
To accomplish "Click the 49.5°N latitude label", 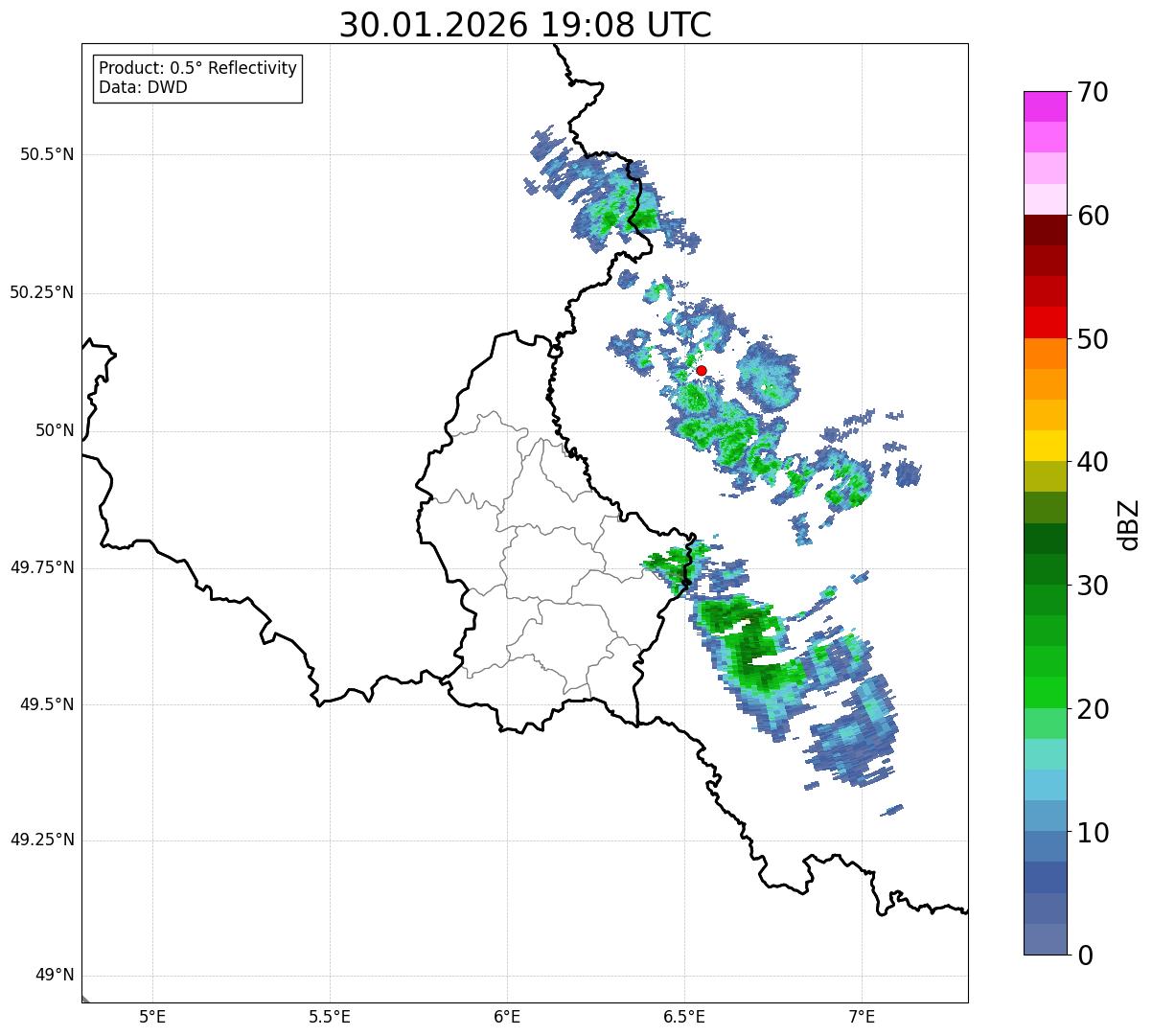I will click(x=47, y=704).
